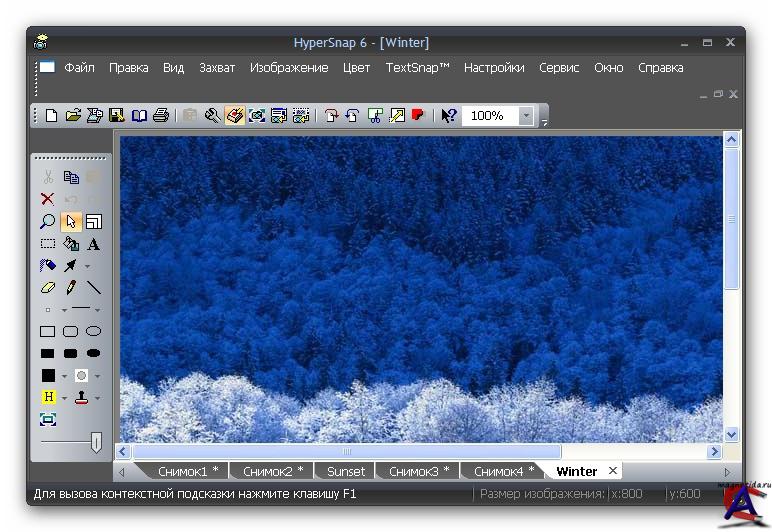Select the magnifier Zoom tool

tap(47, 222)
